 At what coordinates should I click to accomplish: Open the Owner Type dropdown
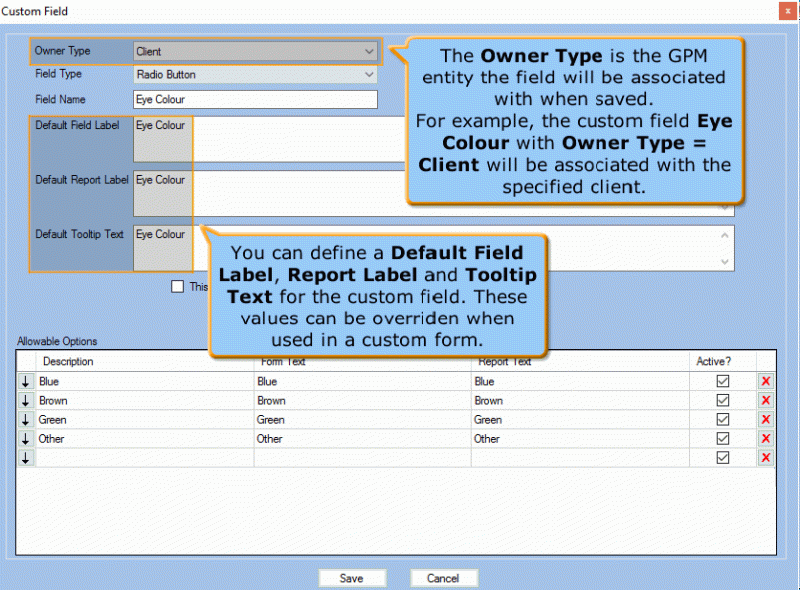tap(369, 51)
